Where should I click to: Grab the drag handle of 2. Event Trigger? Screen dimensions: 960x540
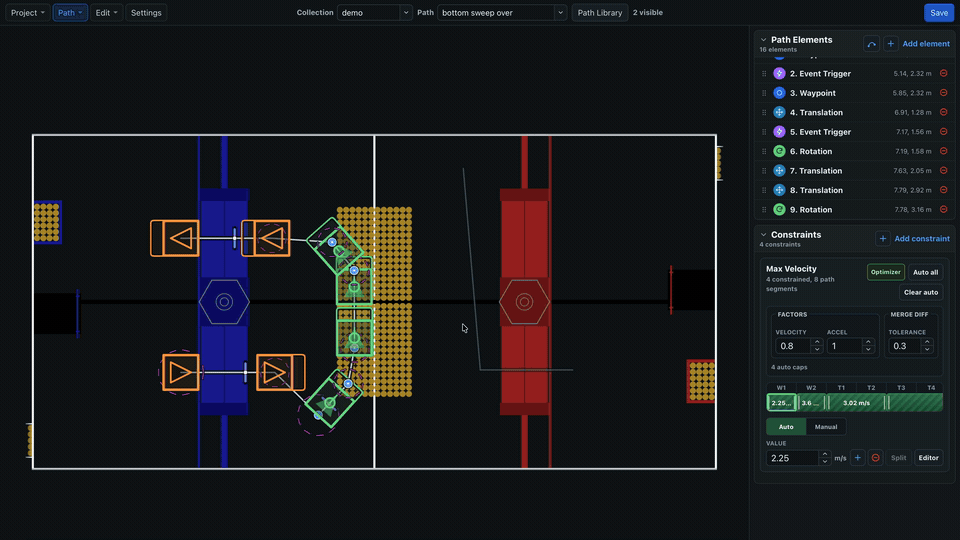tap(764, 73)
